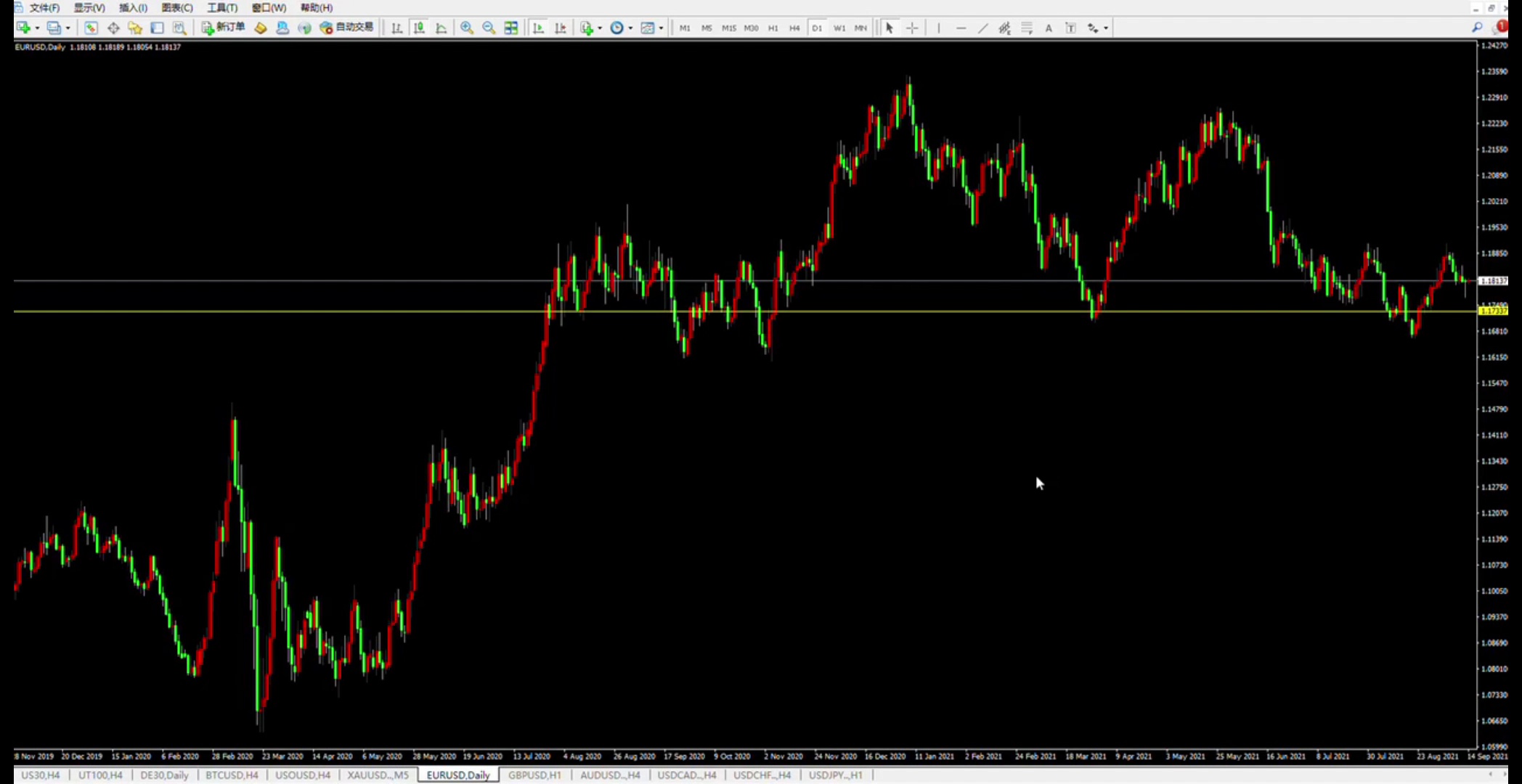Viewport: 1522px width, 784px height.
Task: Open the 图表(C) menu
Action: tap(176, 7)
